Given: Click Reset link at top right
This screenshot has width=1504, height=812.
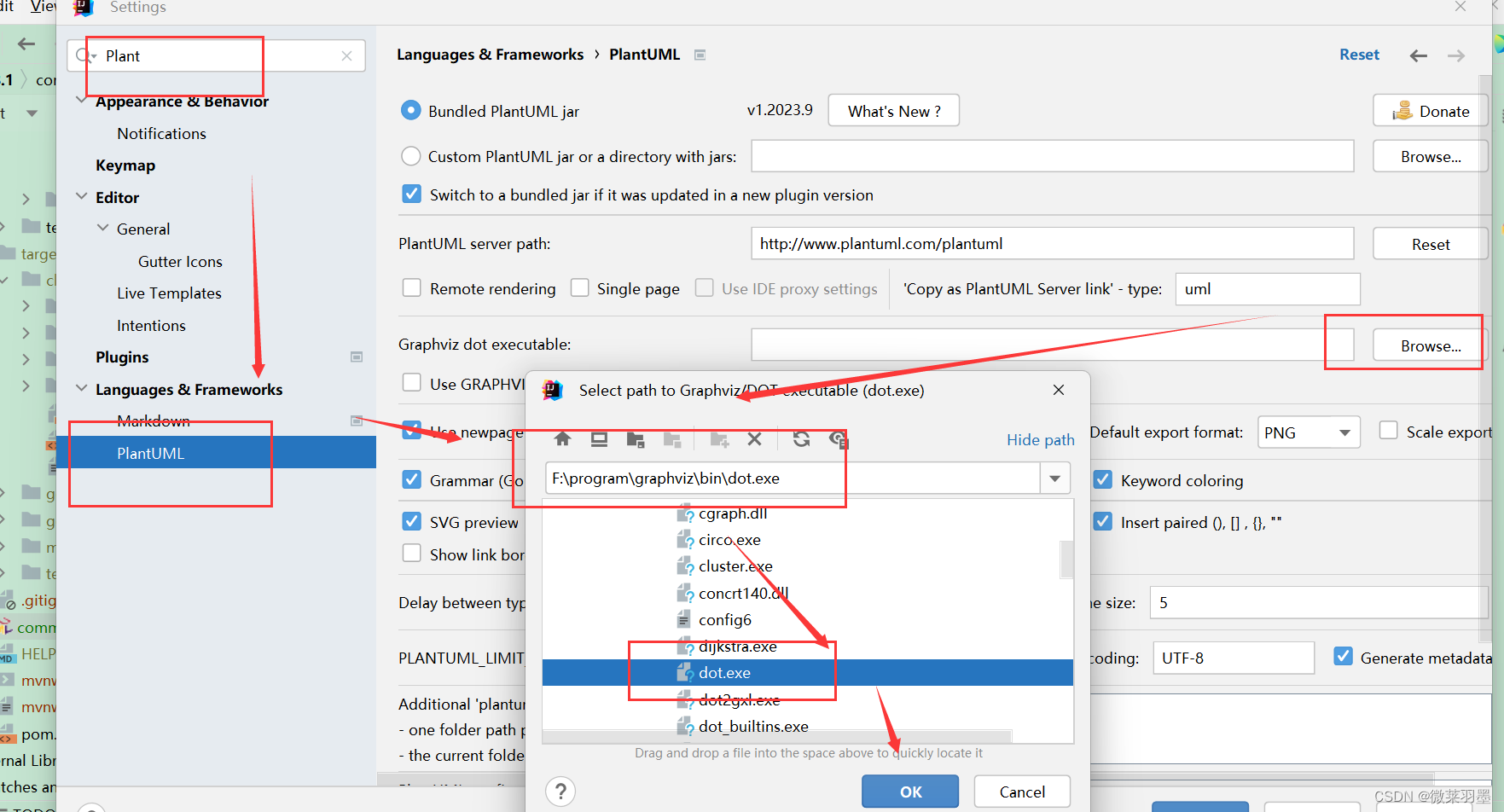Looking at the screenshot, I should 1359,55.
